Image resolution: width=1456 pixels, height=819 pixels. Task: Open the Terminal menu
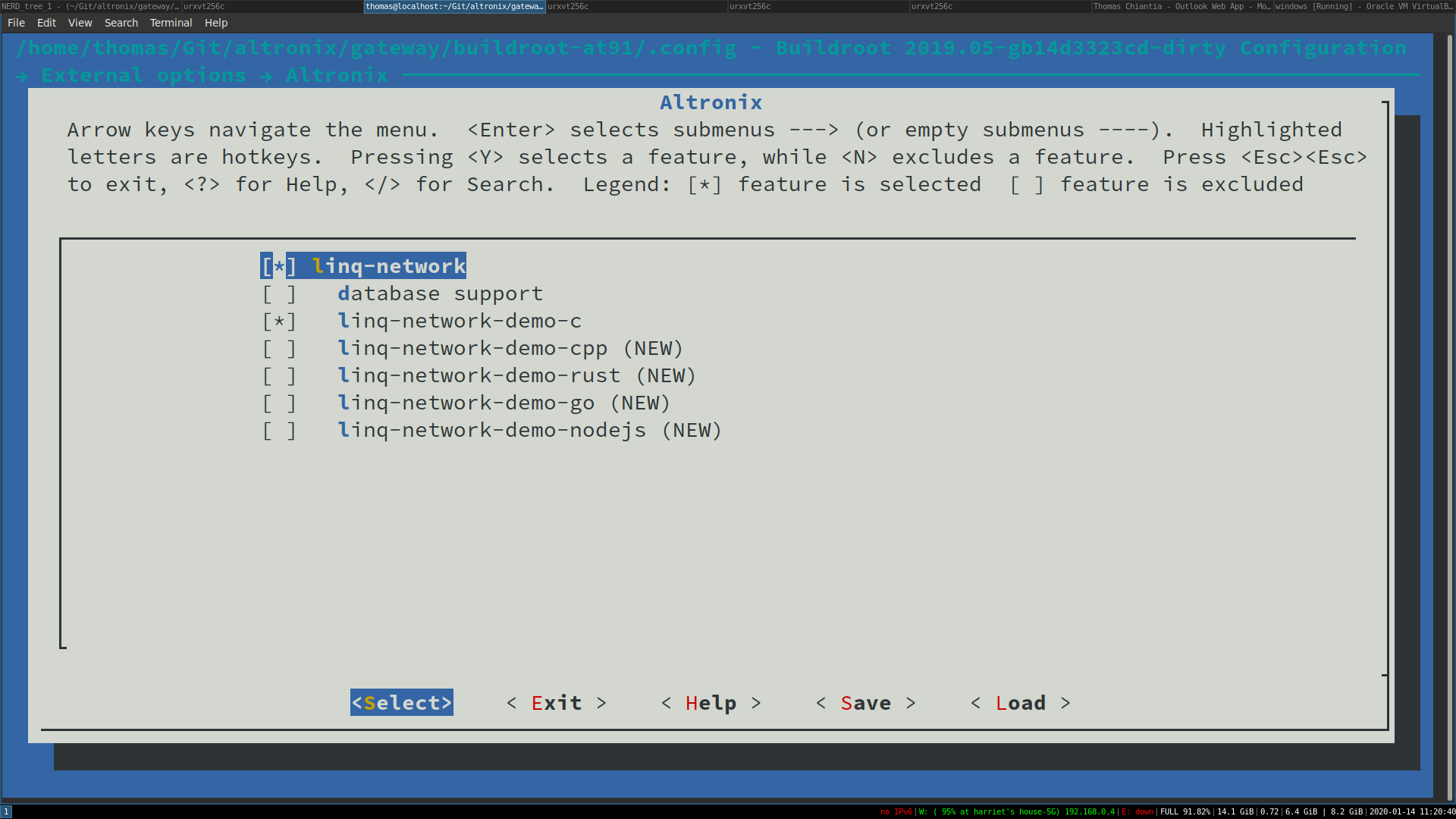[171, 23]
